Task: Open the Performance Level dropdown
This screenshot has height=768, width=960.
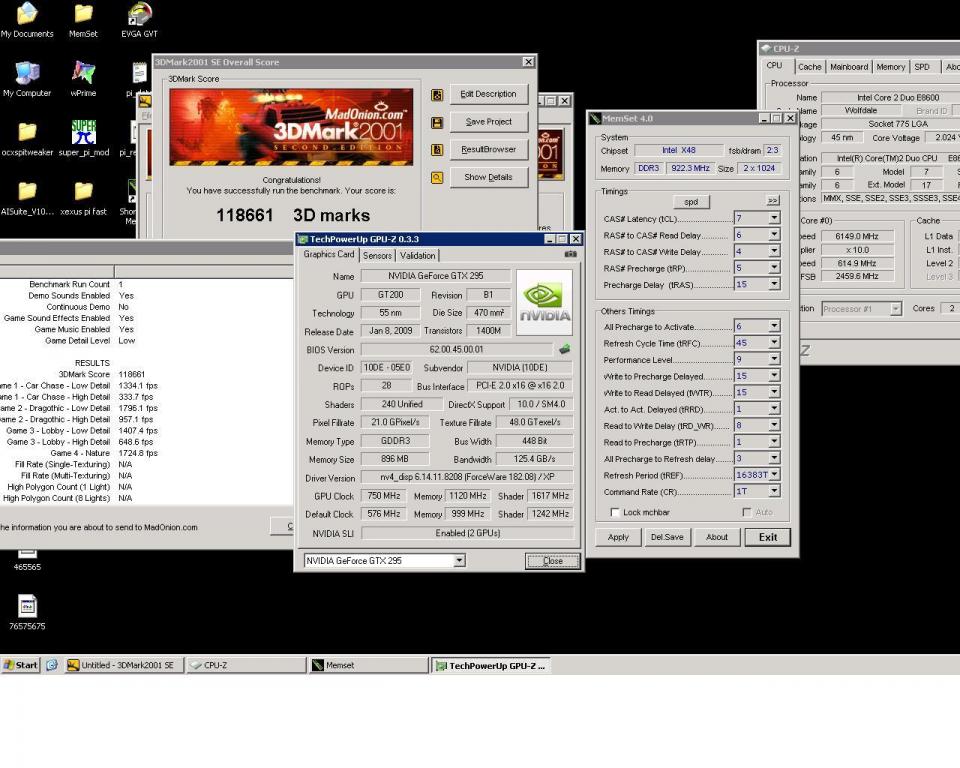Action: point(774,360)
